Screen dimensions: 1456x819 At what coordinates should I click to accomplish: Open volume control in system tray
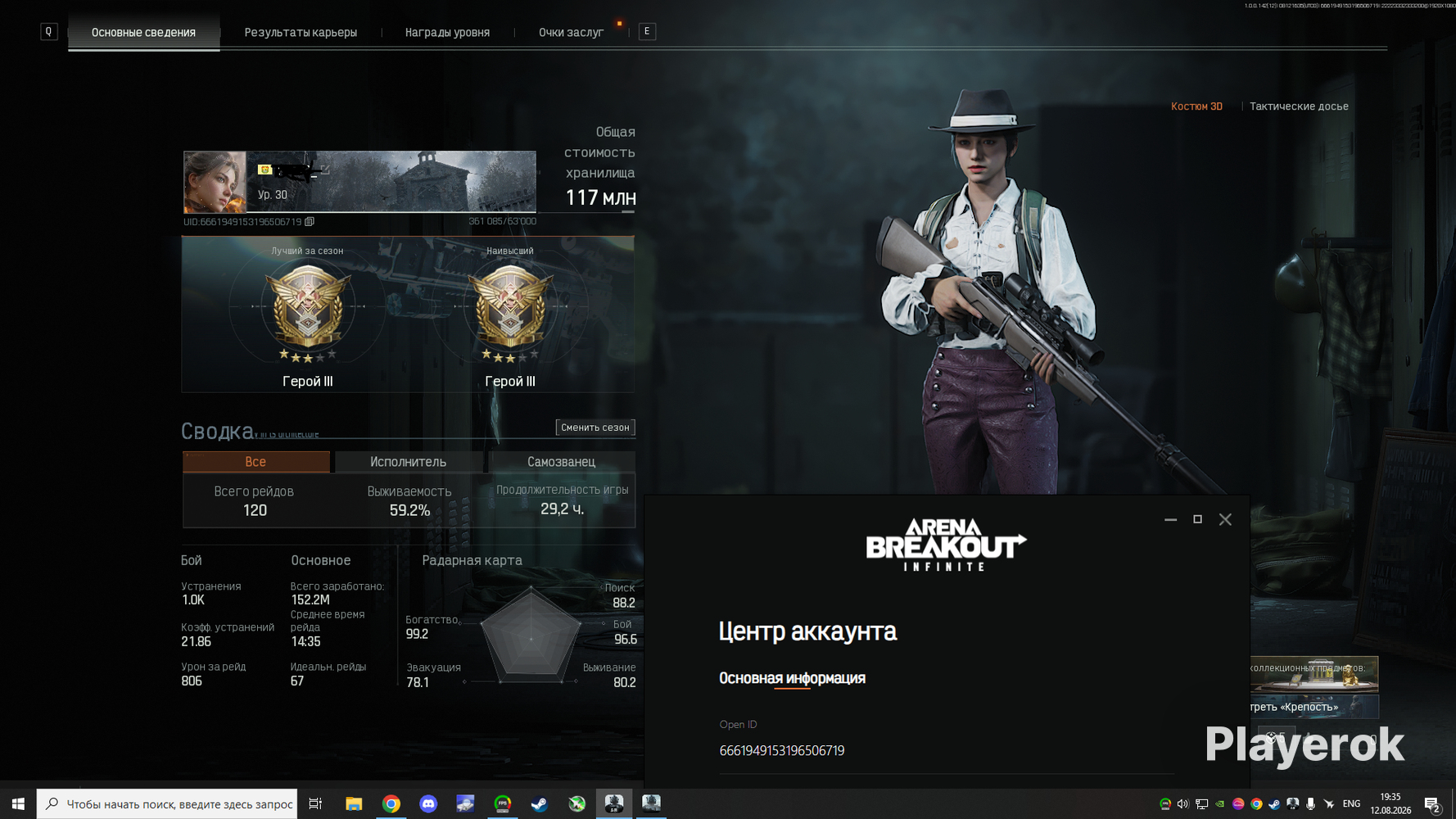(x=1182, y=804)
